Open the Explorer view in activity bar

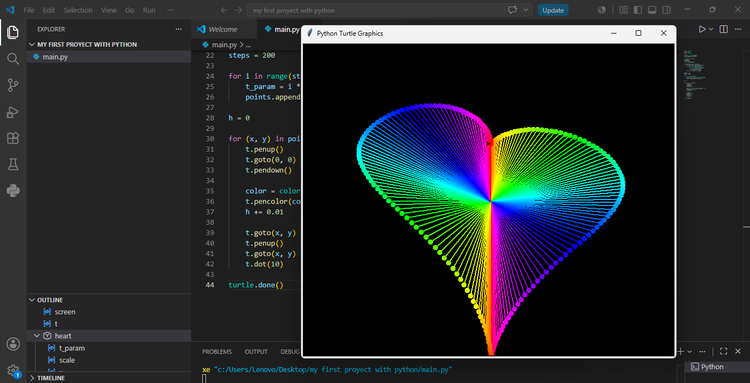[13, 33]
